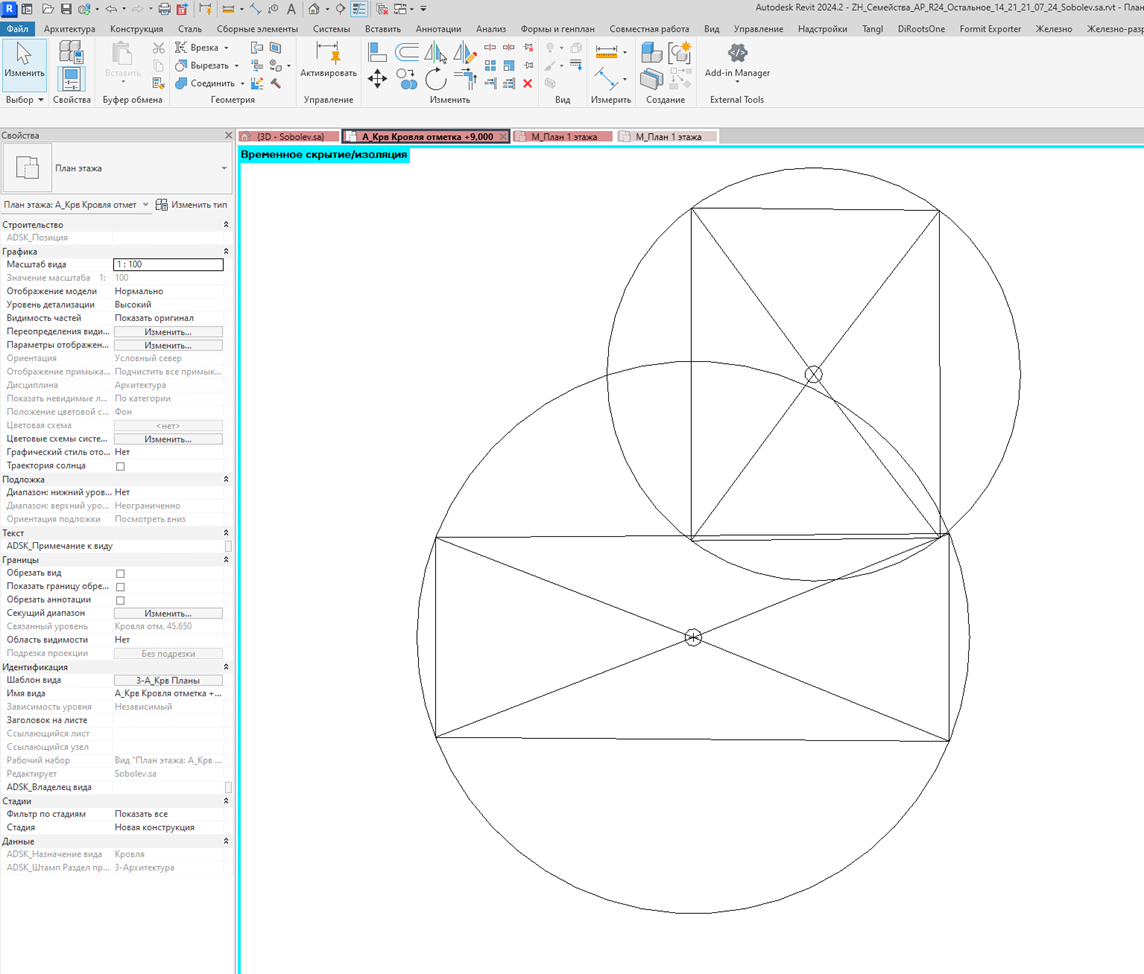Choose Mirror – Pick Axis tool
Screen dimensions: 1144x974
coord(436,53)
